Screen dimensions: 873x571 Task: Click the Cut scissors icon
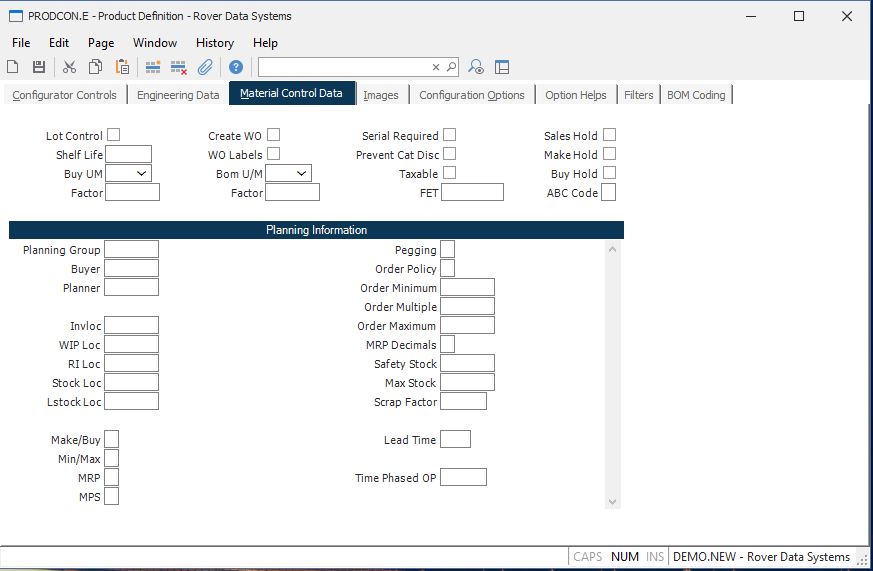(x=69, y=67)
